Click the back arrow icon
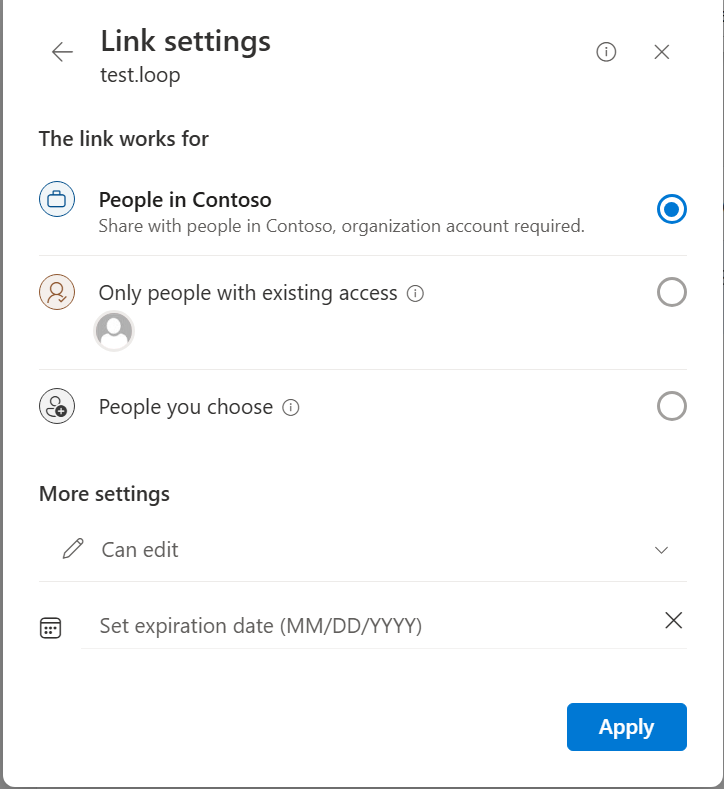 (x=62, y=52)
